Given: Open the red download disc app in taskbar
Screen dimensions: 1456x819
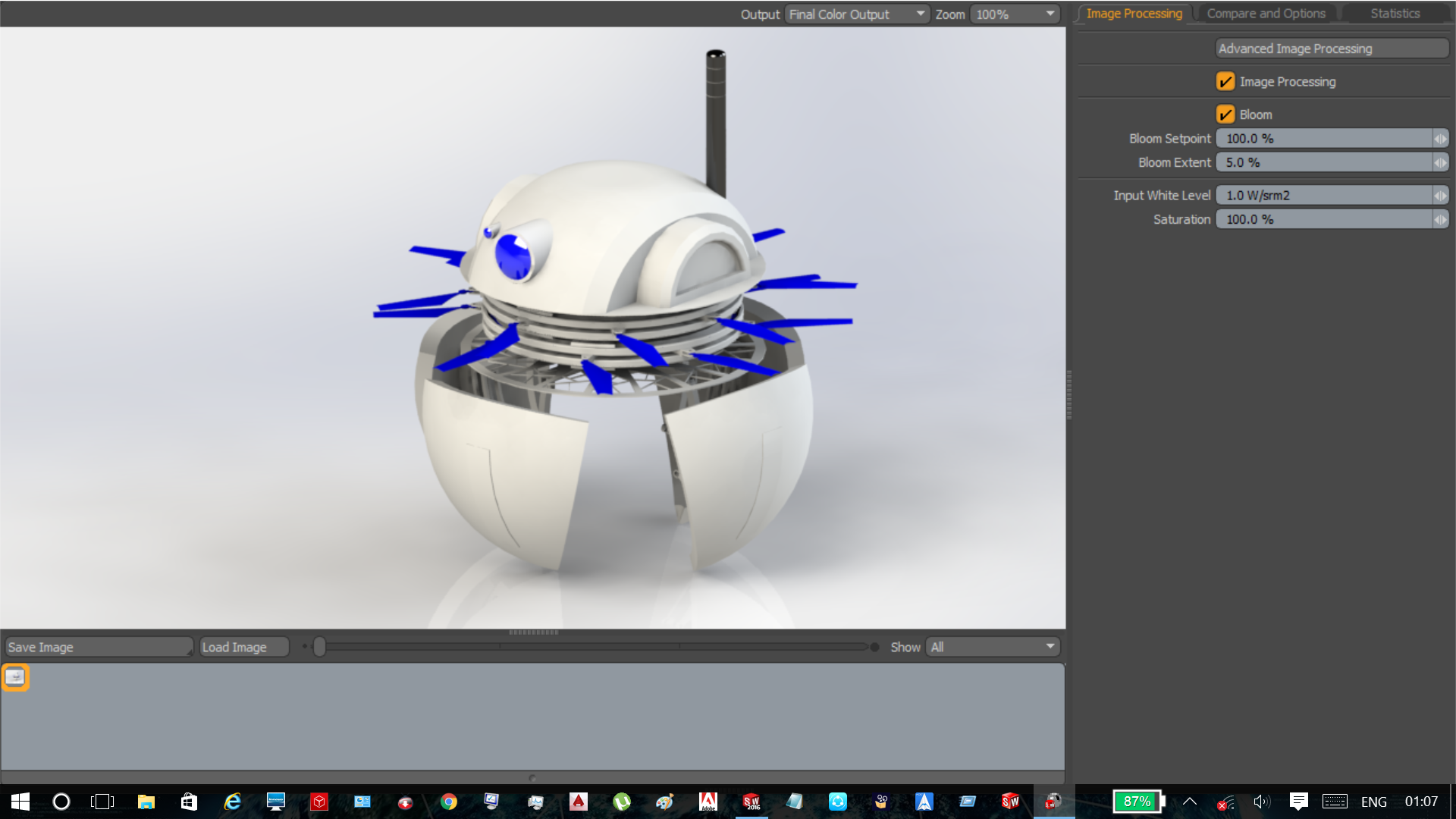Looking at the screenshot, I should point(406,802).
